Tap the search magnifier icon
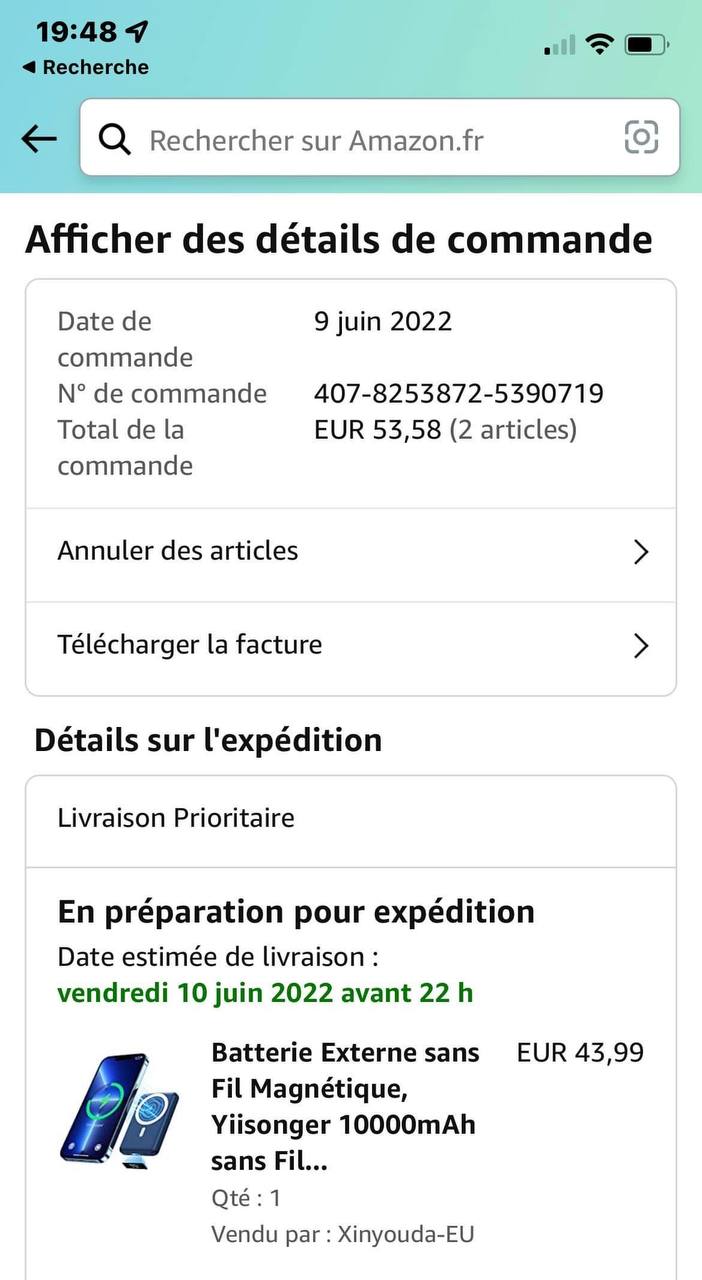This screenshot has width=702, height=1280. 115,139
